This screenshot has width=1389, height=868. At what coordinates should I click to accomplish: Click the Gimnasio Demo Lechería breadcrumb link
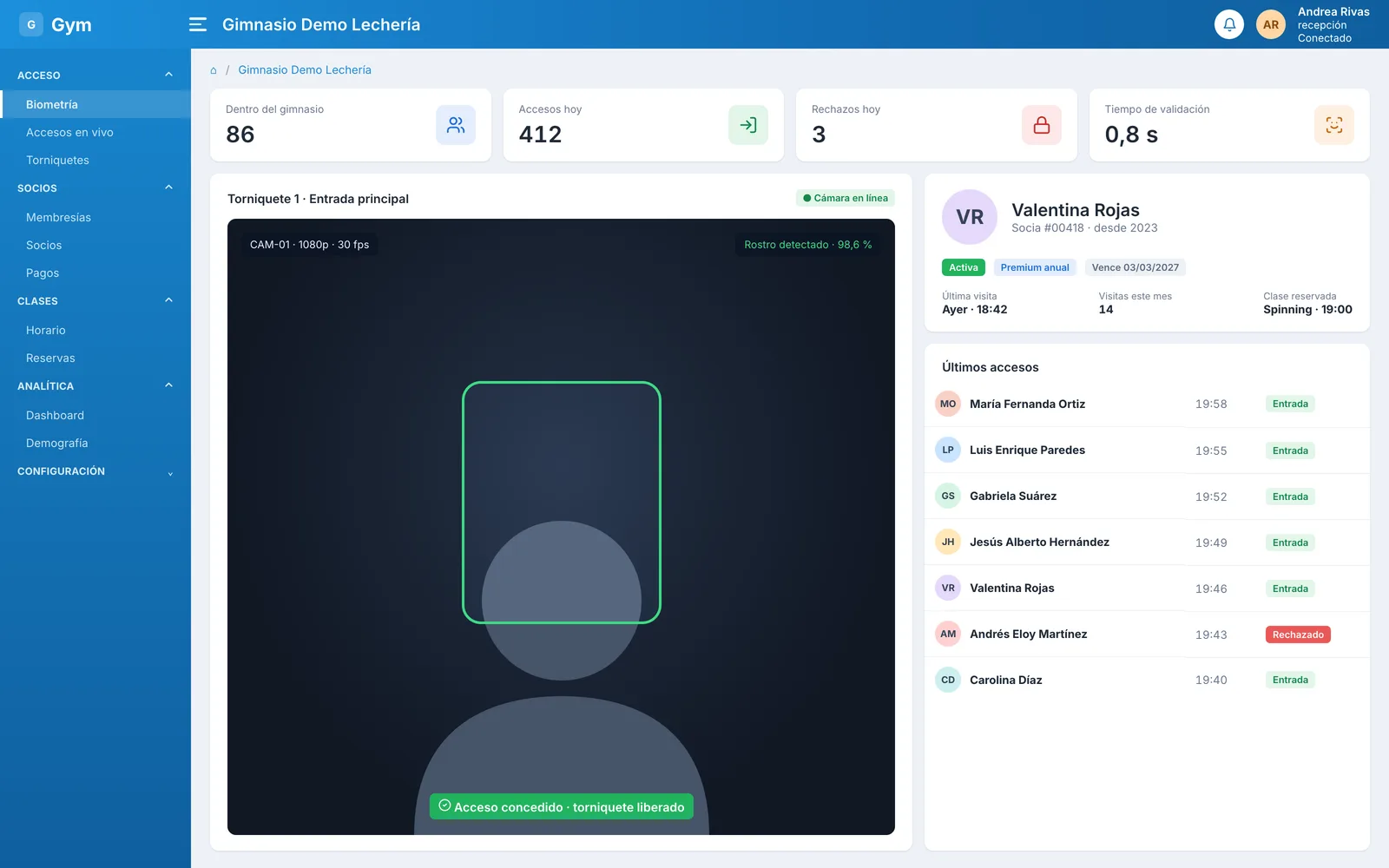[x=305, y=70]
